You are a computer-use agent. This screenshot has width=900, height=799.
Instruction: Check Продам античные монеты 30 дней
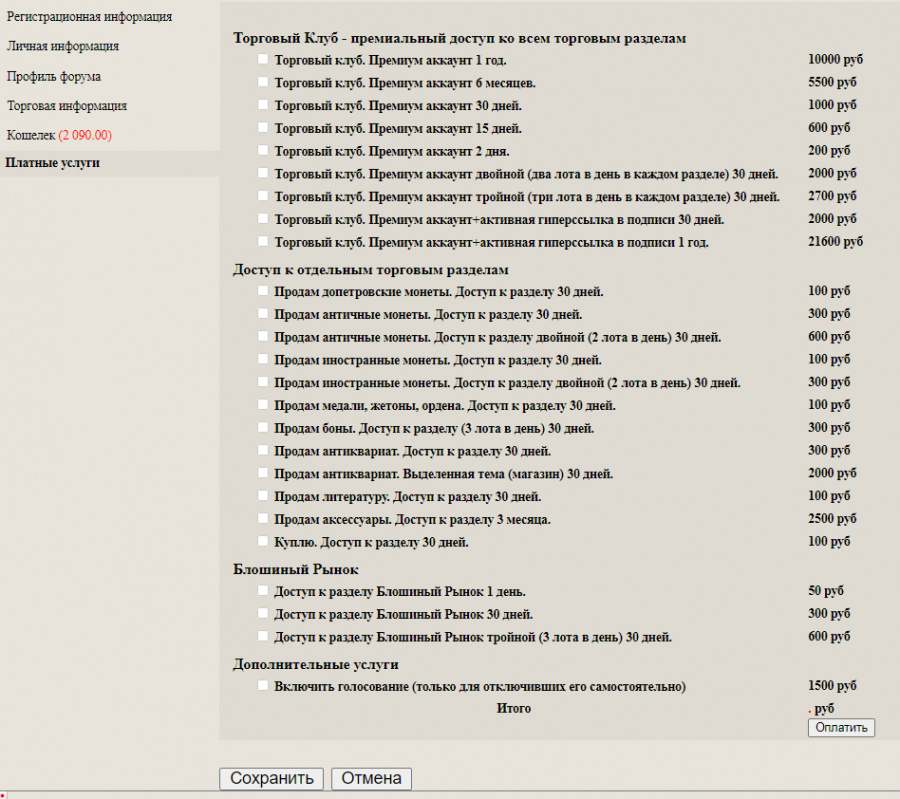[x=263, y=313]
